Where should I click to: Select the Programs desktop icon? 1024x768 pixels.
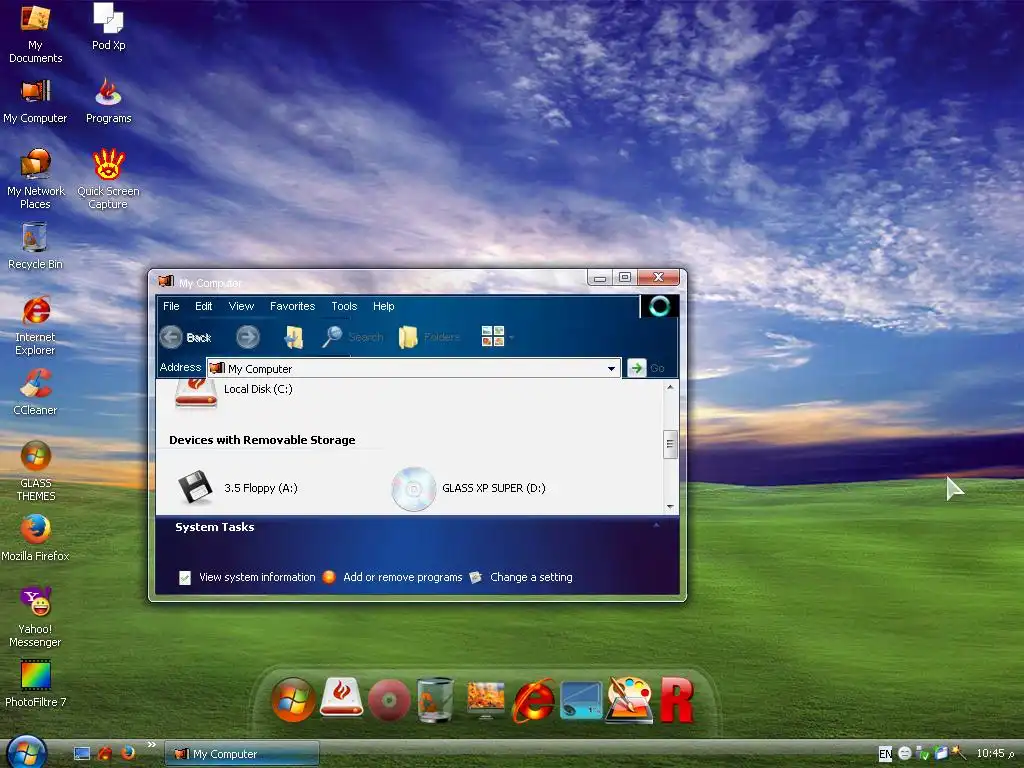click(108, 101)
